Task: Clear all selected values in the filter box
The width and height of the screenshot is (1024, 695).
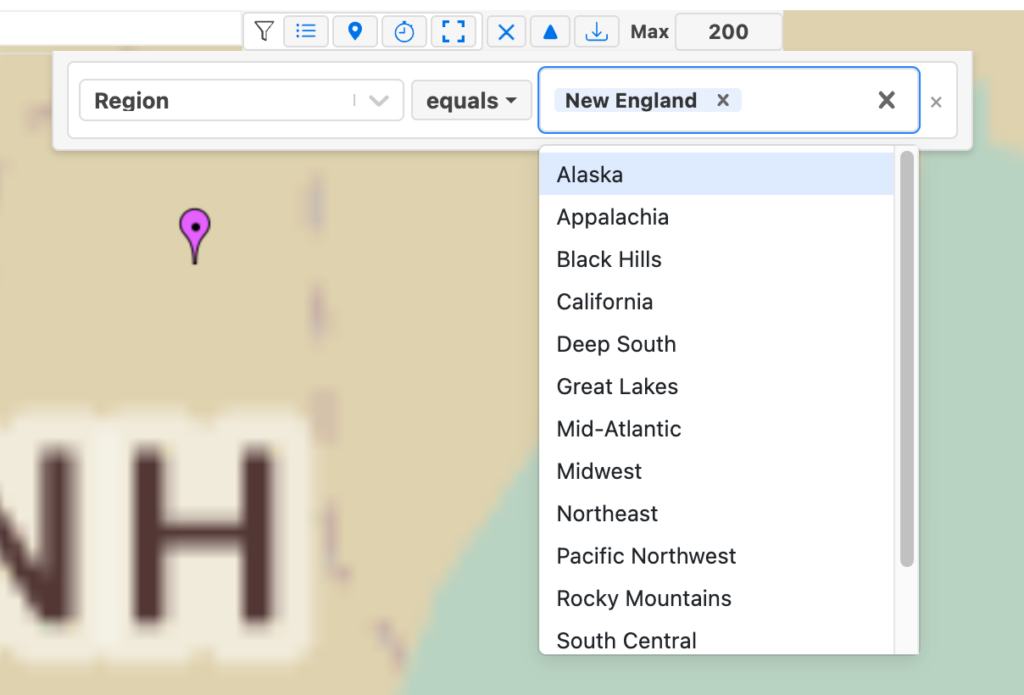Action: 886,100
